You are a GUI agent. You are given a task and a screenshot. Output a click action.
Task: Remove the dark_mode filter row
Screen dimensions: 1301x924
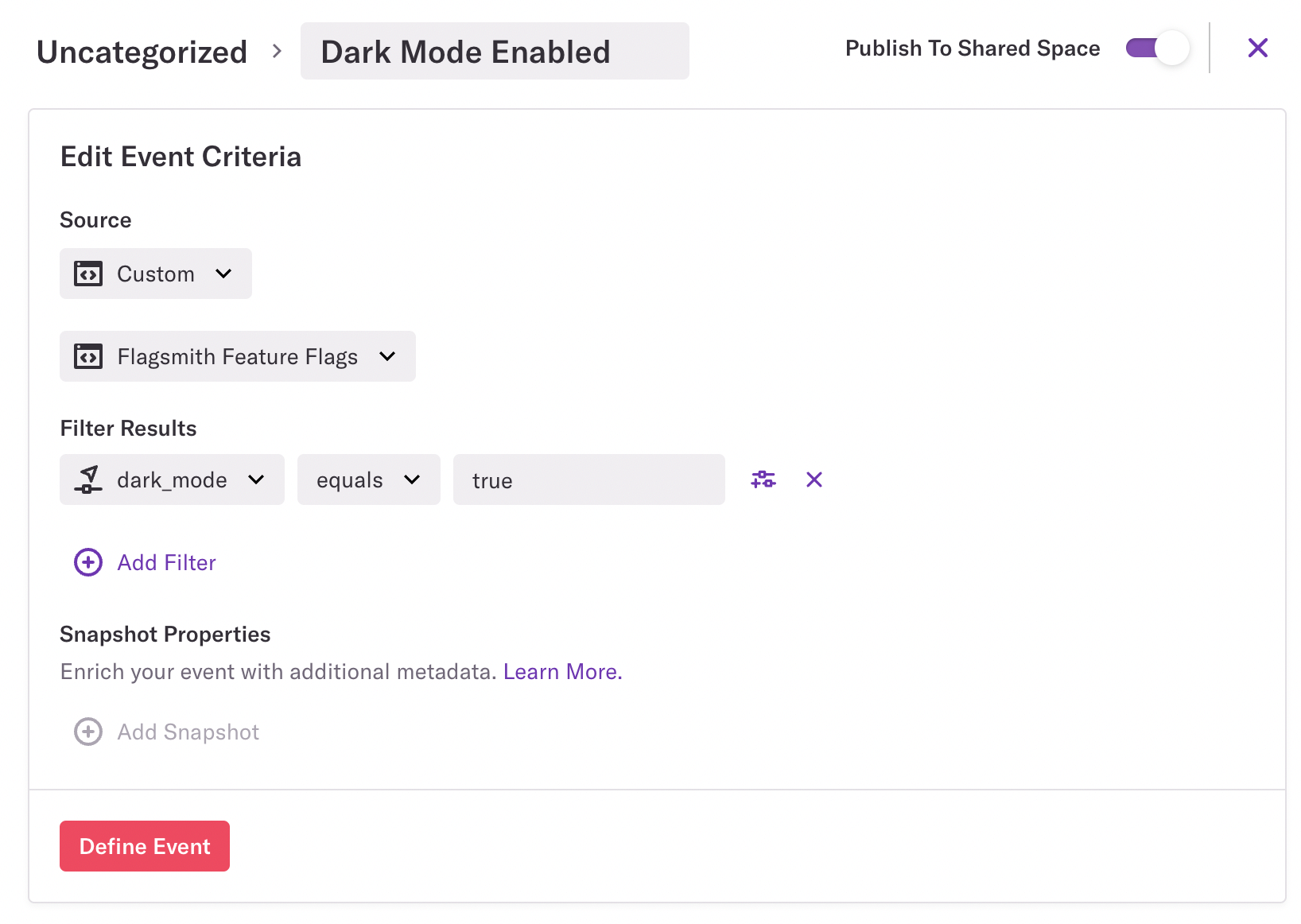(814, 479)
